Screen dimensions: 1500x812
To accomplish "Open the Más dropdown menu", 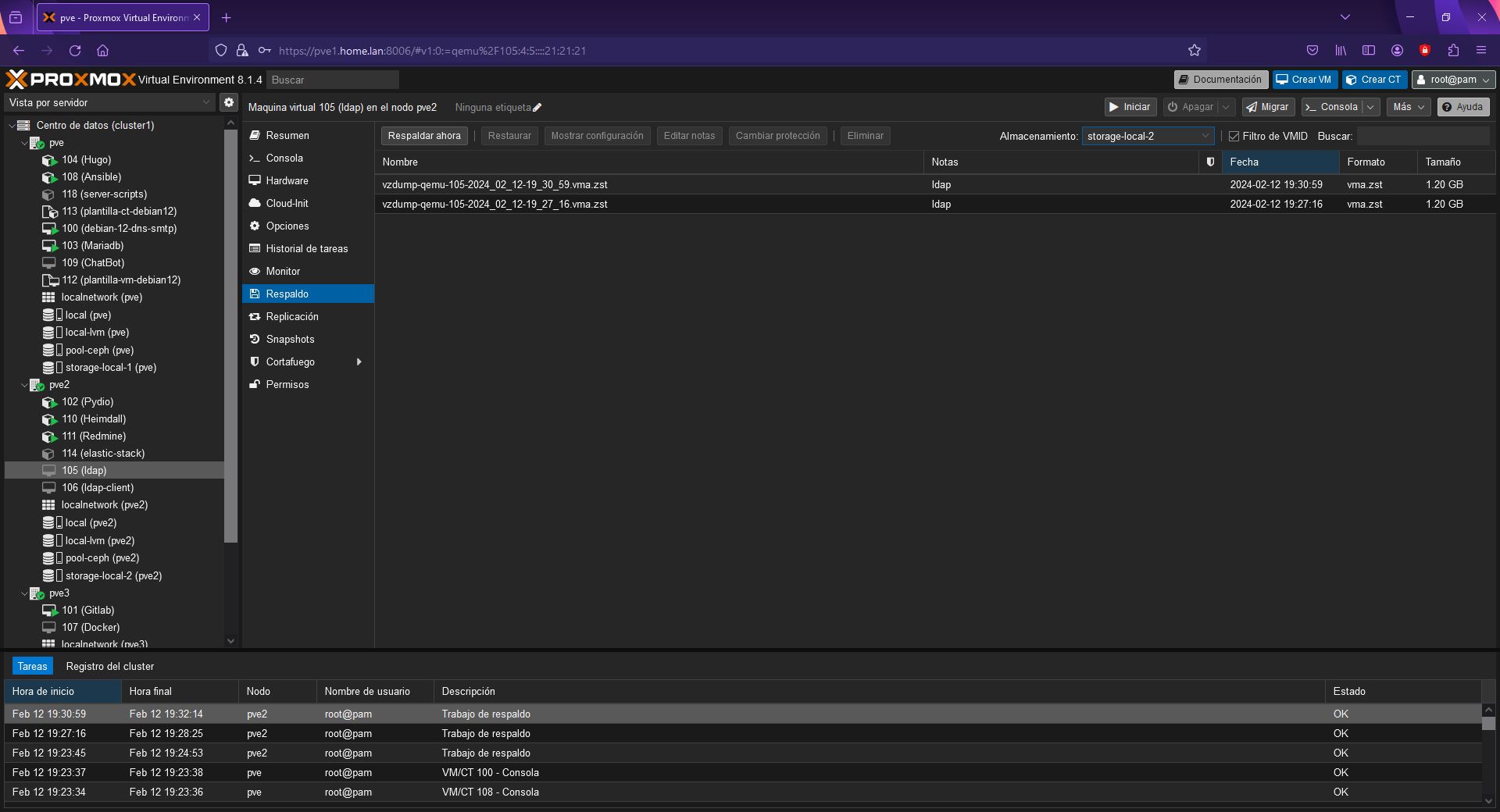I will 1409,107.
